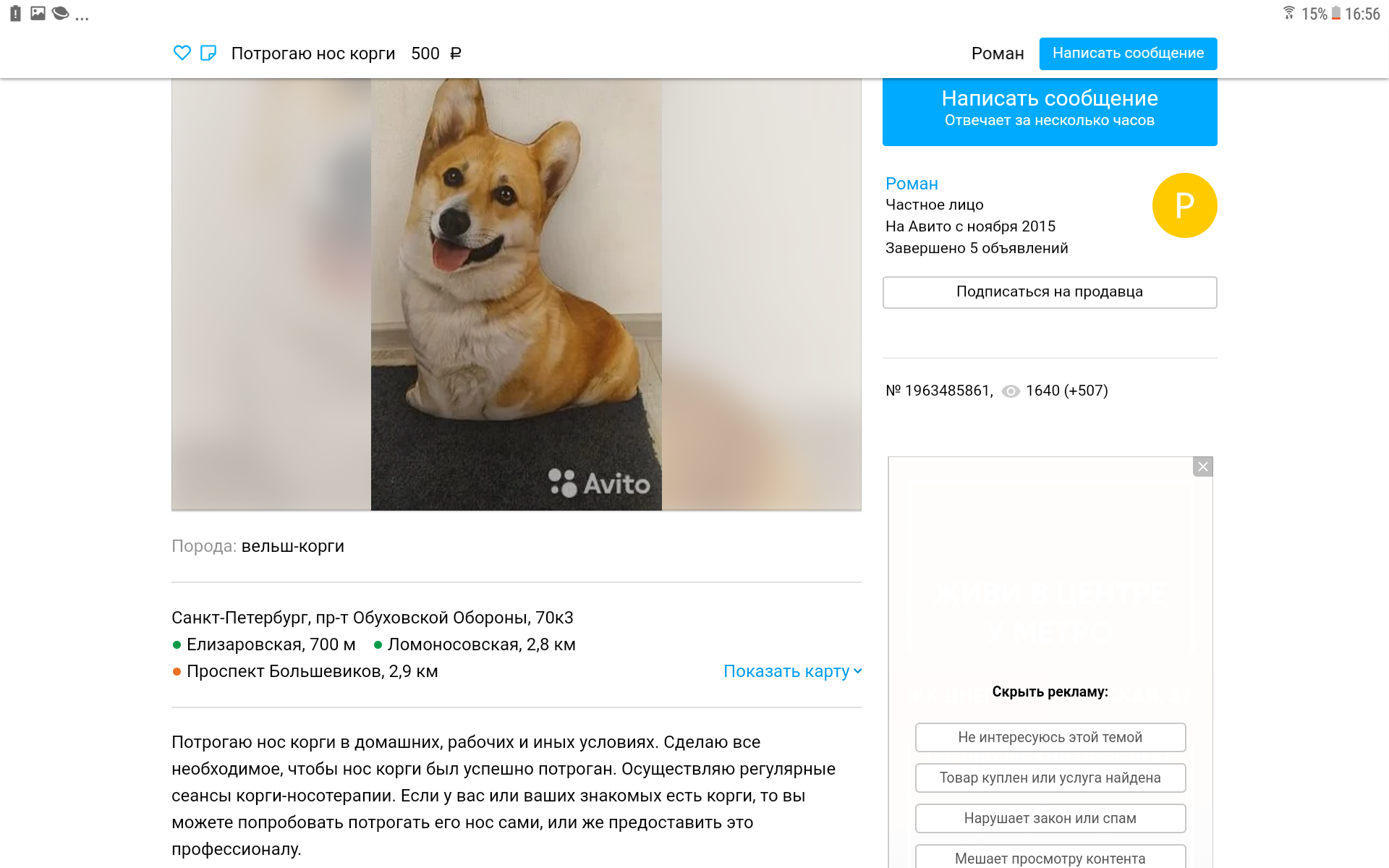Viewport: 1389px width, 868px height.
Task: Subscribe via Подписаться на продавца button
Action: (1050, 292)
